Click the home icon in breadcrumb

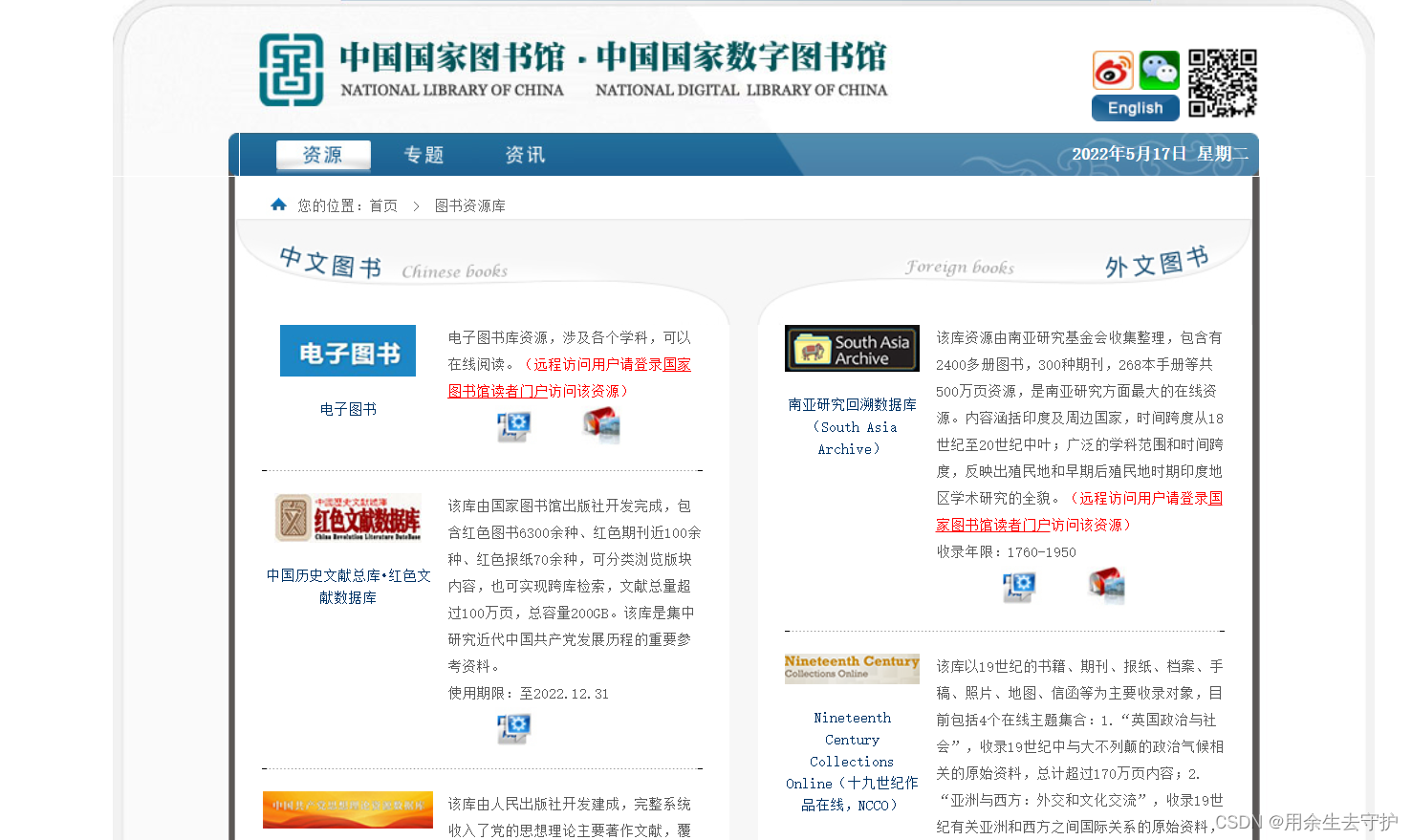pyautogui.click(x=279, y=205)
